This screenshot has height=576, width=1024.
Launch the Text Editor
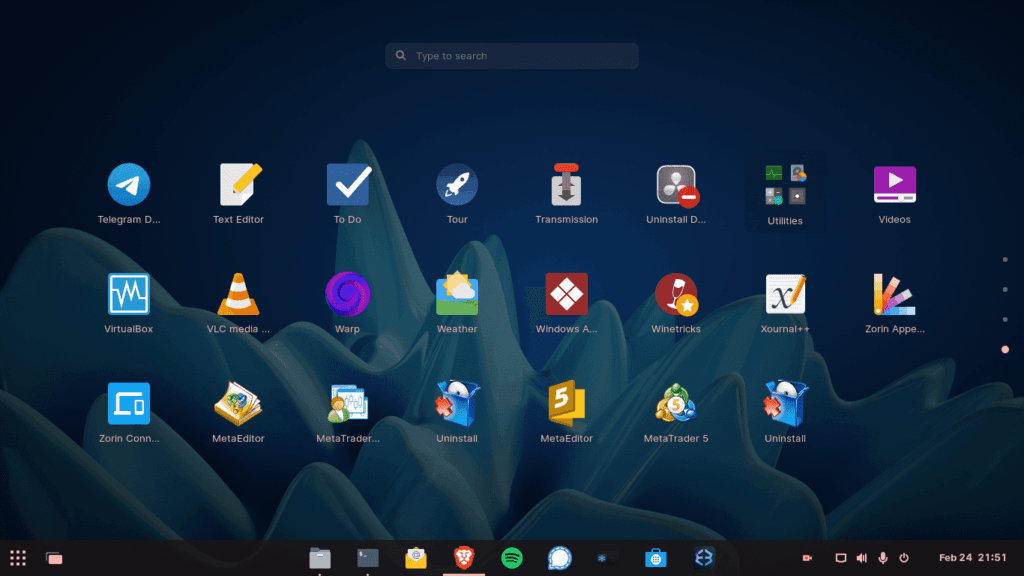point(238,185)
